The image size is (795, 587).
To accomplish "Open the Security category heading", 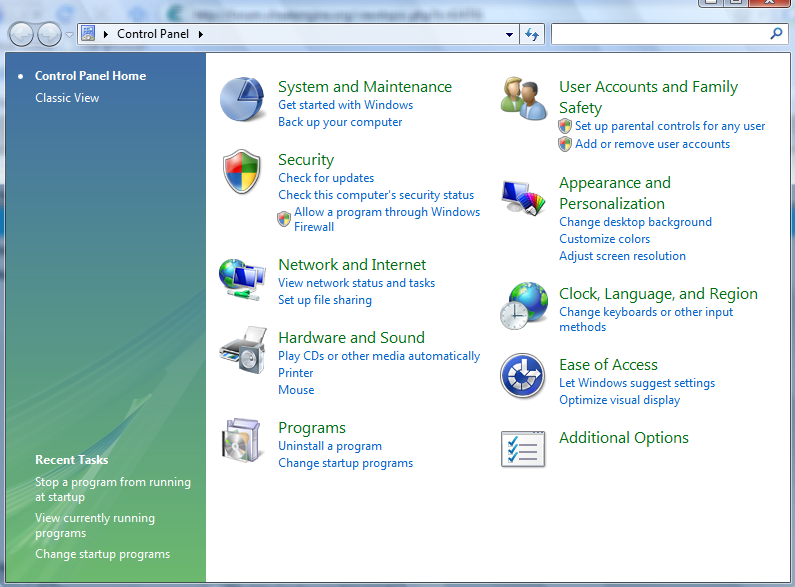I will click(x=306, y=160).
